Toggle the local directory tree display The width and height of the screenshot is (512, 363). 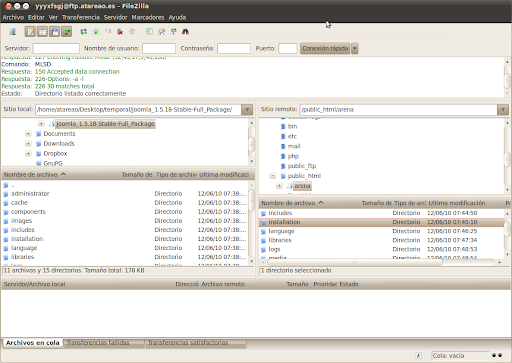[42, 32]
